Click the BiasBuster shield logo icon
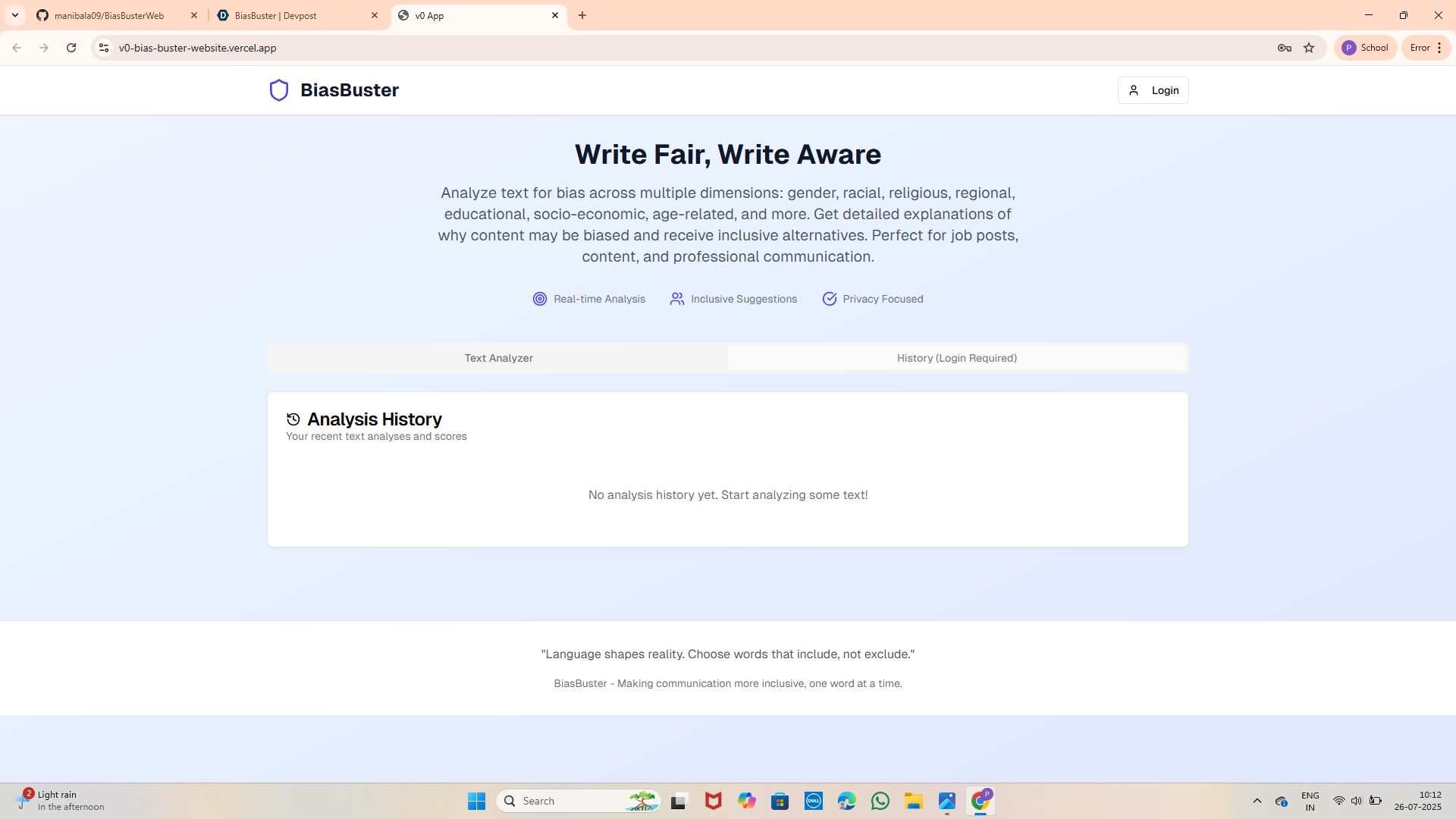Screen dimensions: 1456x819 tap(279, 90)
